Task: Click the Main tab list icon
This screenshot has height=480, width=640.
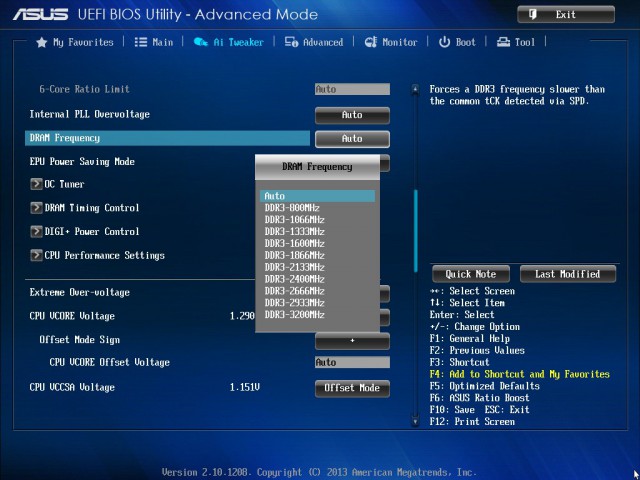Action: [x=141, y=42]
